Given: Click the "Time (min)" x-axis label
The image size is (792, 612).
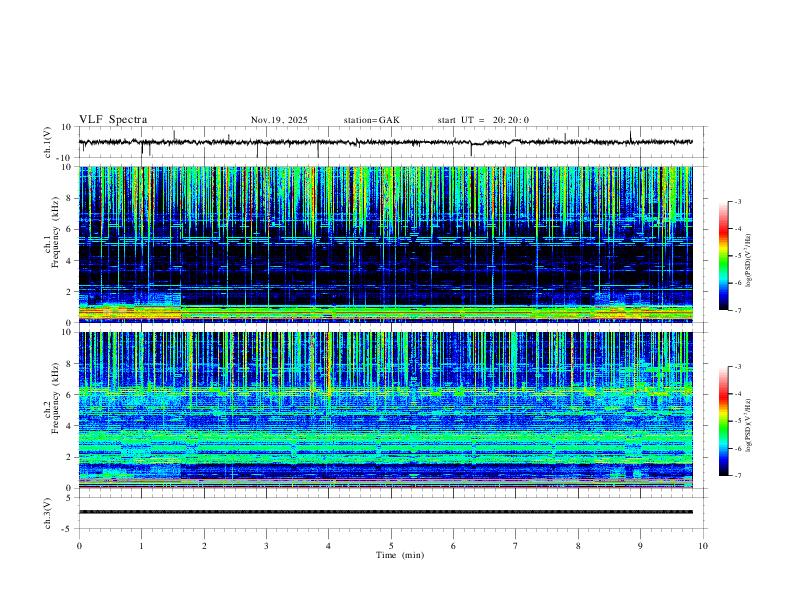Looking at the screenshot, I should [x=400, y=555].
